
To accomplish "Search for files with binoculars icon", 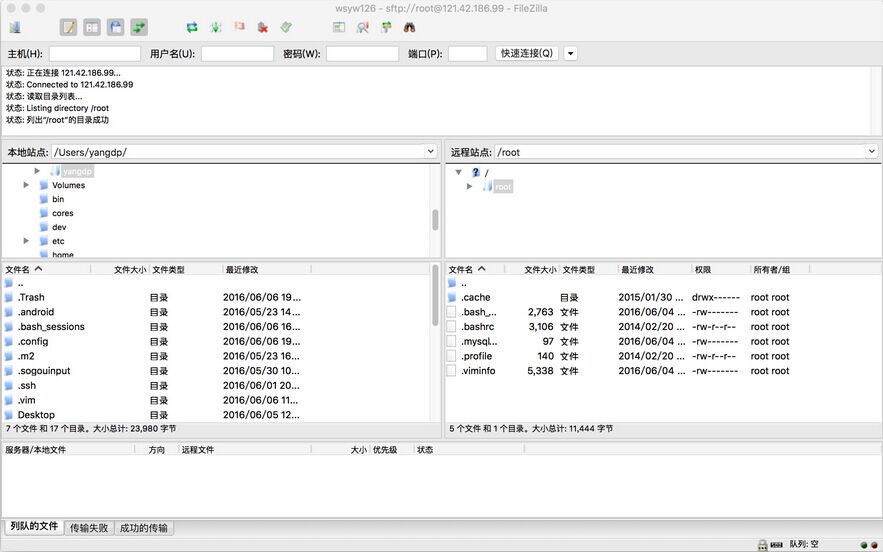I will click(409, 27).
